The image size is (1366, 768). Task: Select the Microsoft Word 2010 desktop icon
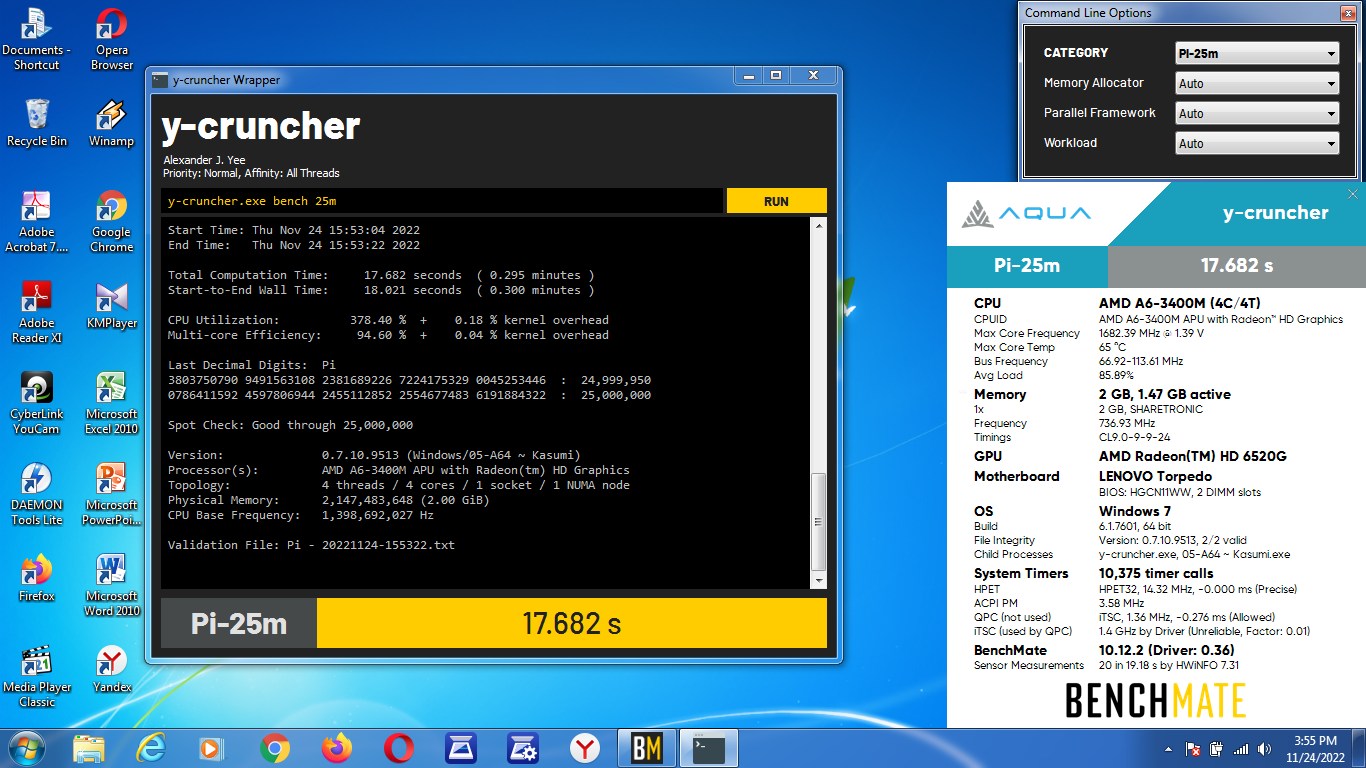tap(112, 585)
